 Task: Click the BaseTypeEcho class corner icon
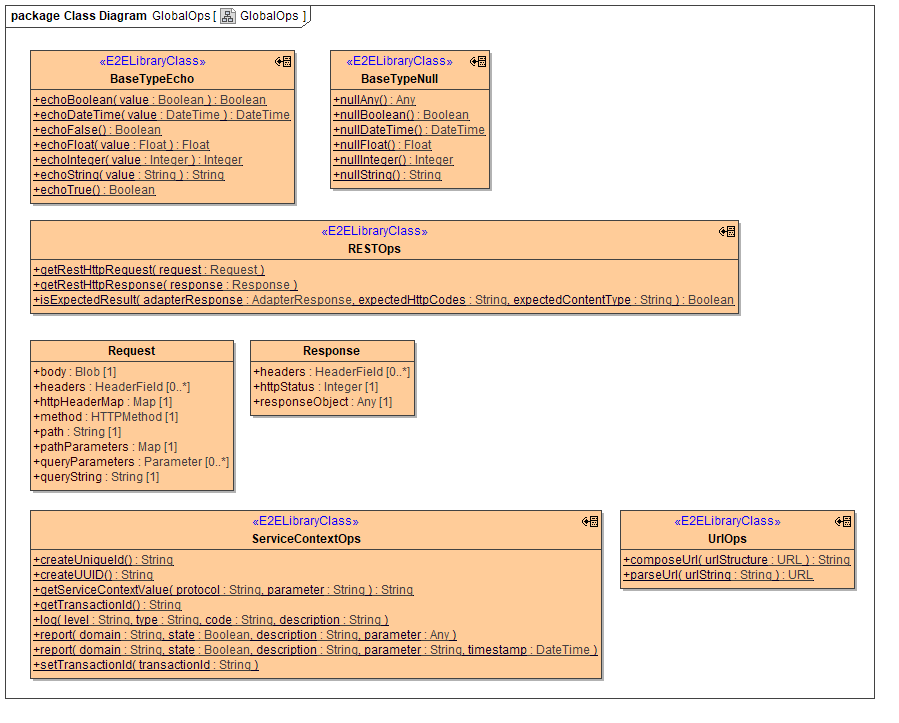283,61
